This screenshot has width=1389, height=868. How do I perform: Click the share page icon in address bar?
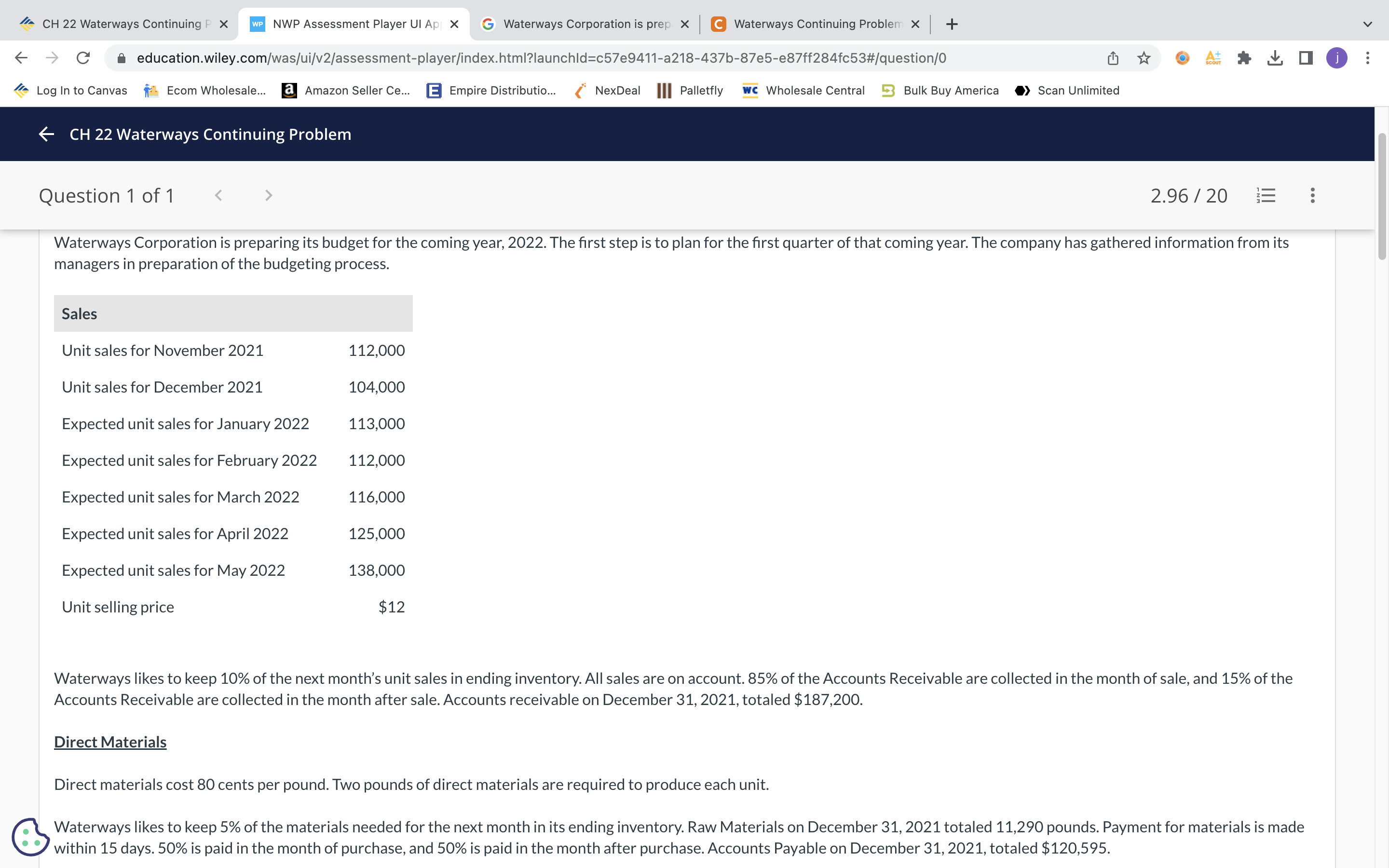click(1113, 58)
